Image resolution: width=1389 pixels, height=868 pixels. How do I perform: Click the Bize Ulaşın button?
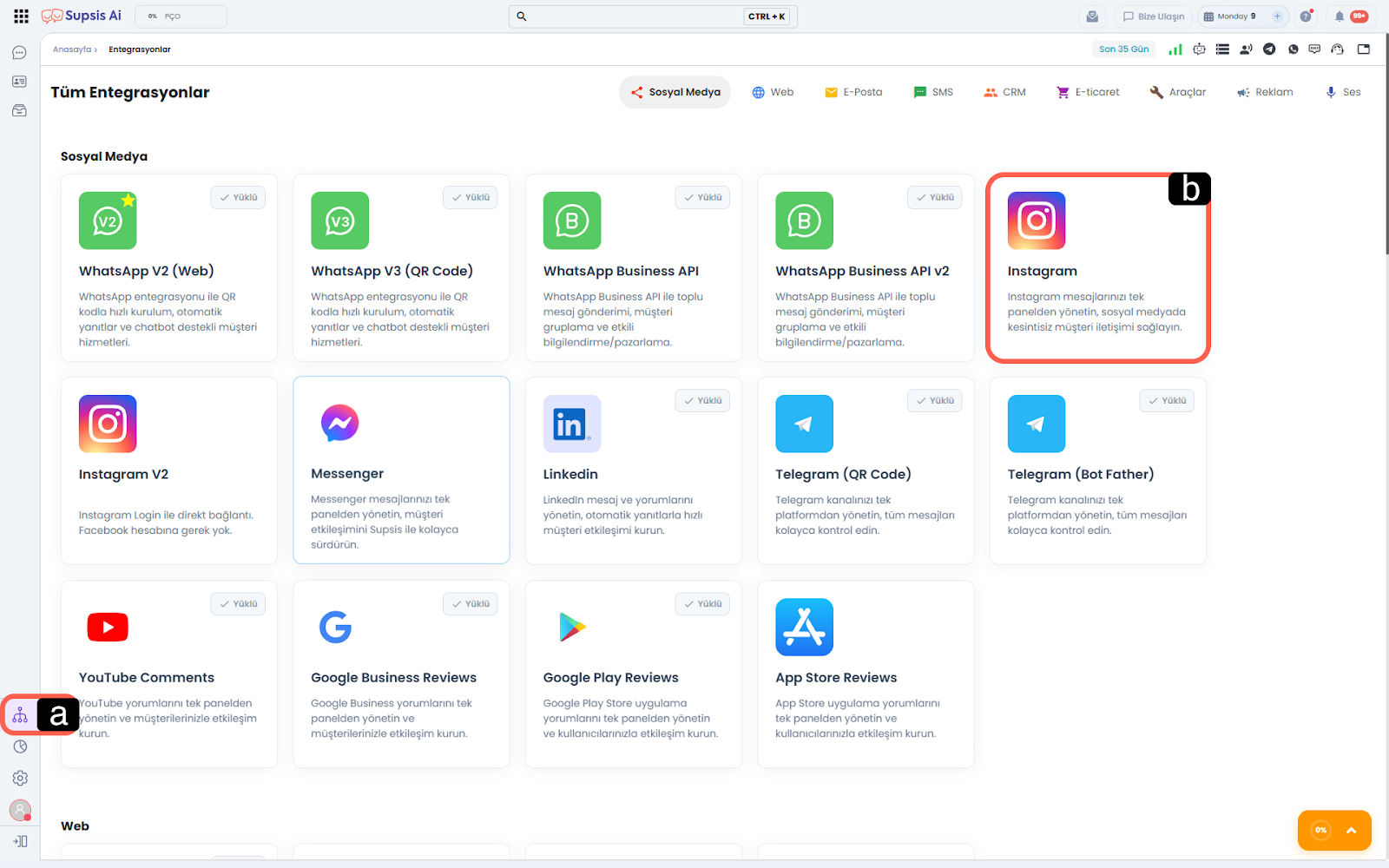pos(1153,16)
